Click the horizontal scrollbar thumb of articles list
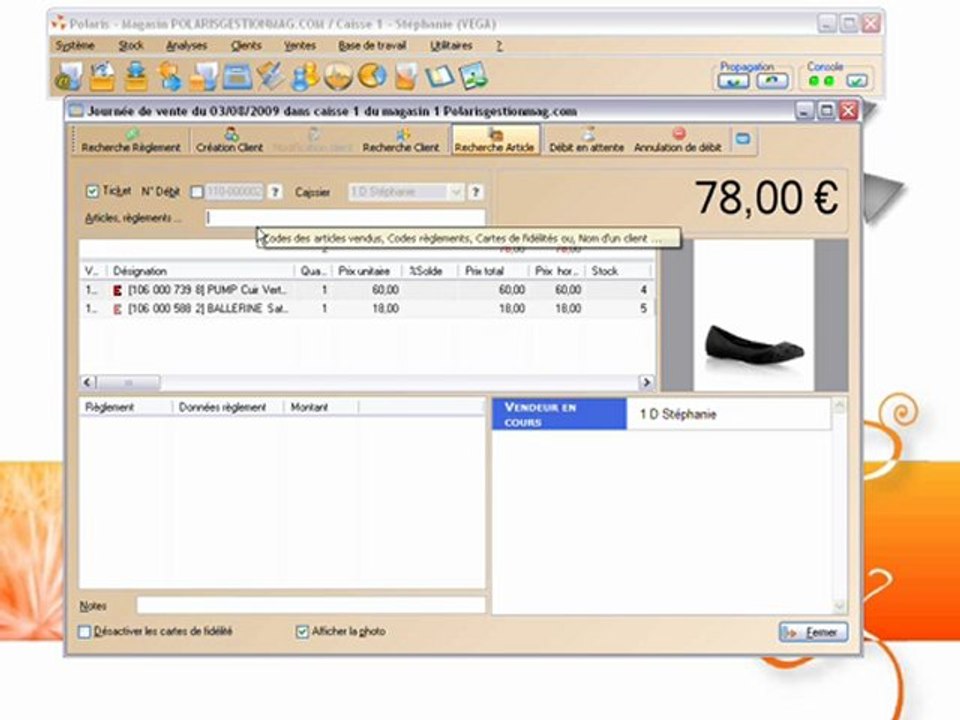960x720 pixels. (128, 383)
